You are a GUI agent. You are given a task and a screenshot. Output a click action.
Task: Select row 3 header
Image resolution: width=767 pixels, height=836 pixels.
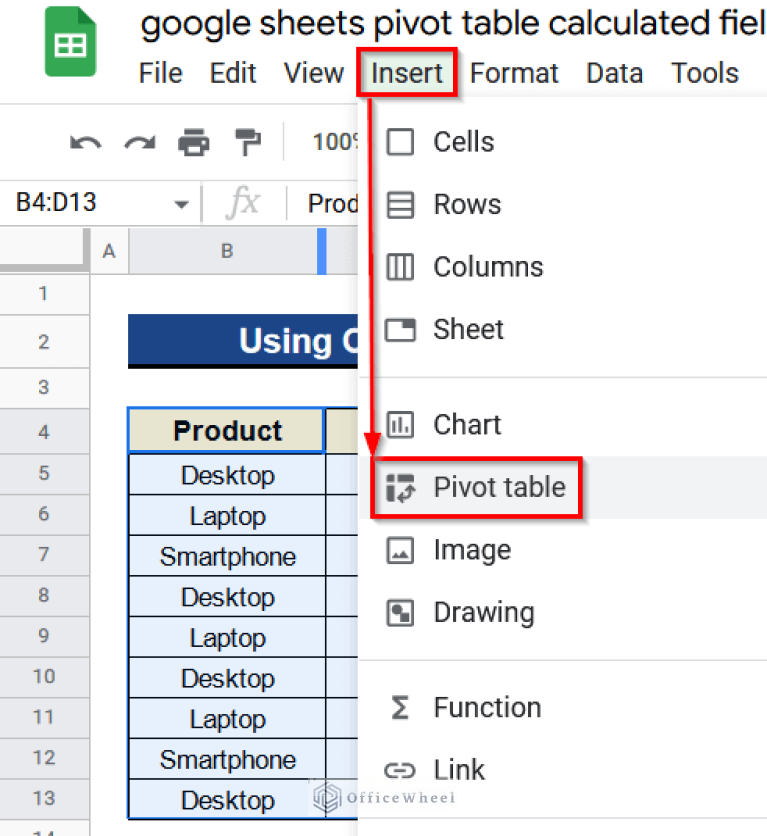point(44,388)
